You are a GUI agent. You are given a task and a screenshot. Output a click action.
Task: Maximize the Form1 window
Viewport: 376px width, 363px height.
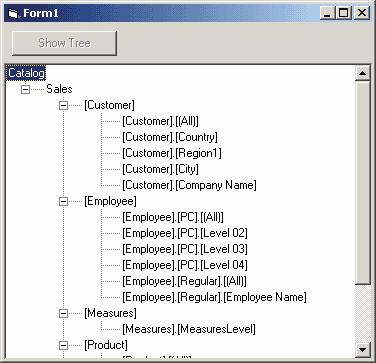(343, 13)
